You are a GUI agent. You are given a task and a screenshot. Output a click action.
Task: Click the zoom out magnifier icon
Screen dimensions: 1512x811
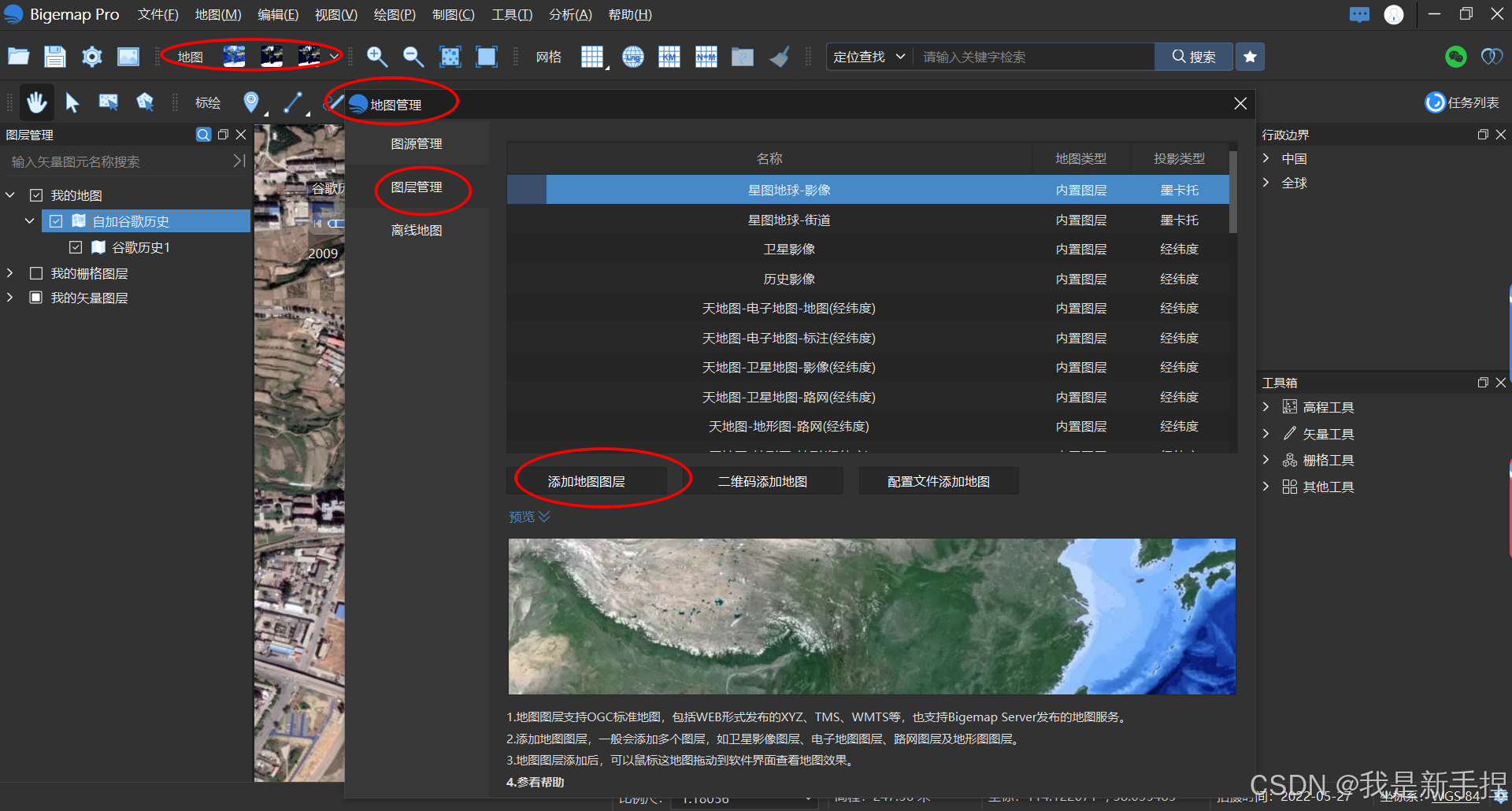pyautogui.click(x=413, y=56)
